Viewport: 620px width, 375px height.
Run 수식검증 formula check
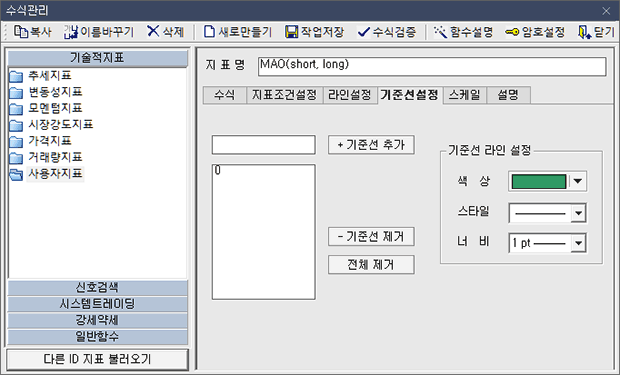[x=387, y=32]
